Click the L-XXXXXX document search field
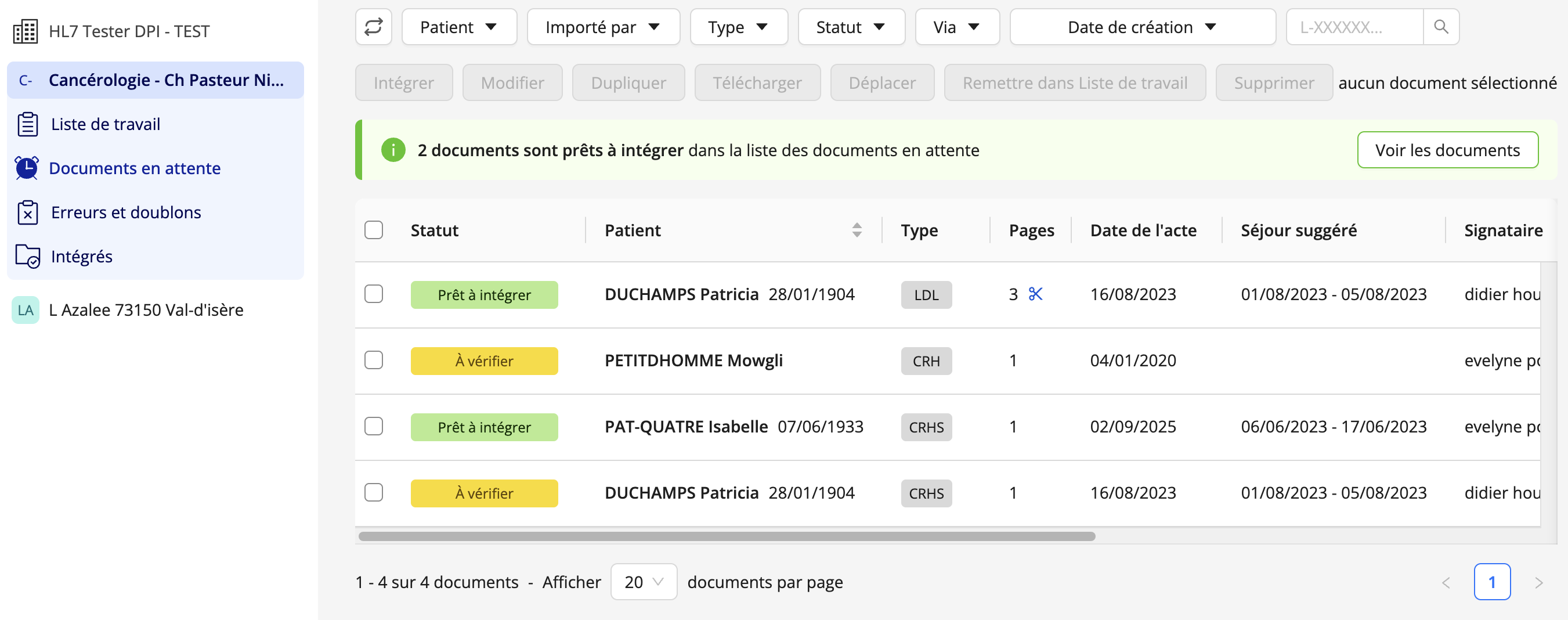Screen dimensions: 1568x620 tap(1354, 27)
